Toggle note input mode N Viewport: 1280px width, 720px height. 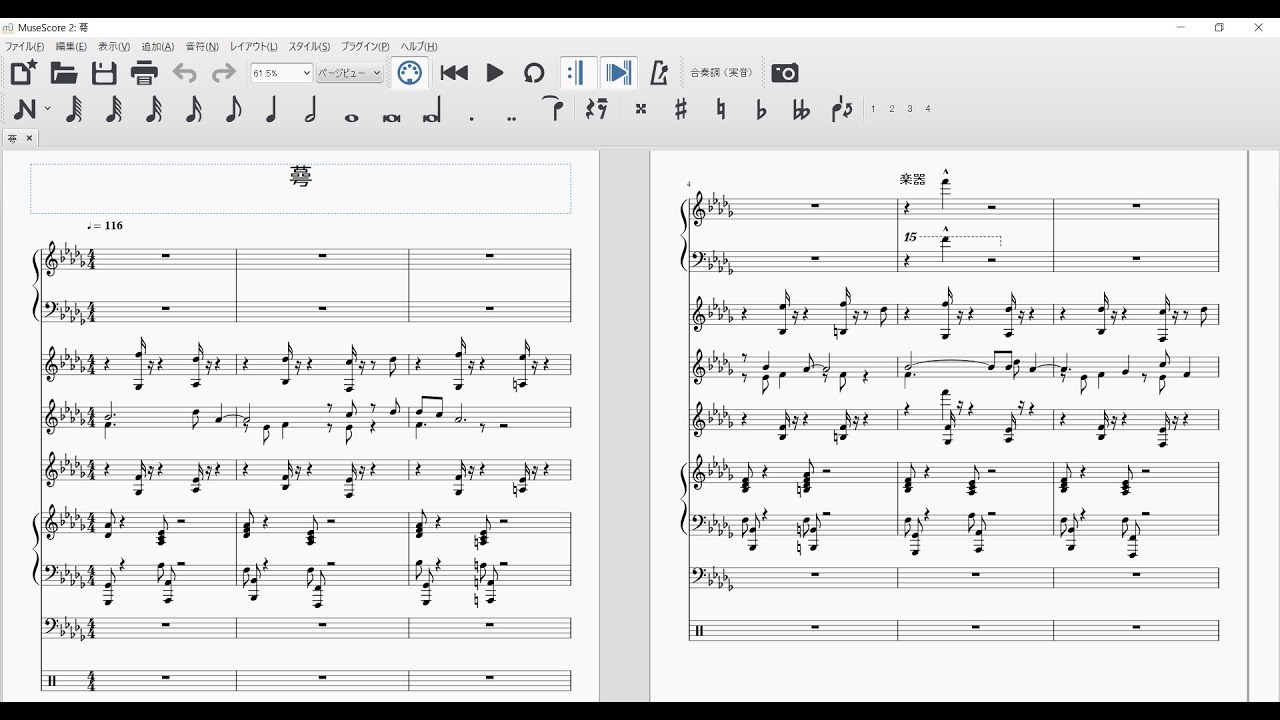25,109
